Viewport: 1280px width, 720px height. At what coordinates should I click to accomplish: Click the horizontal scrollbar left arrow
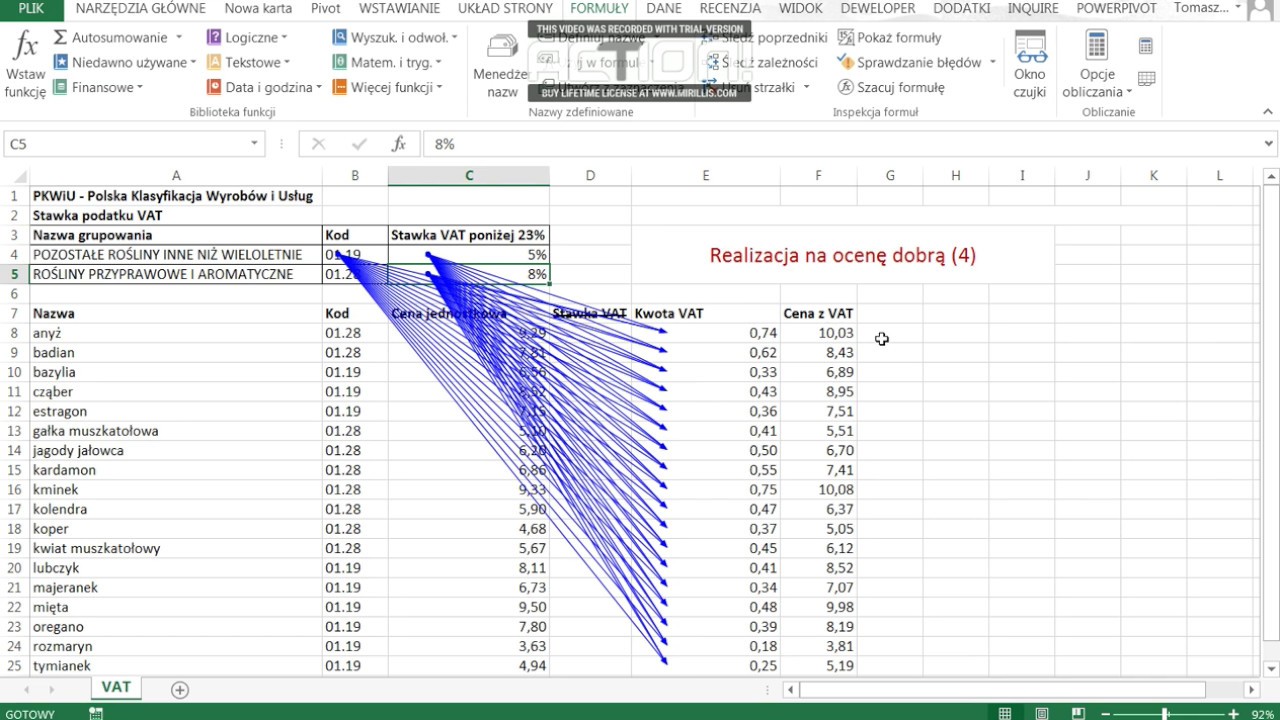coord(790,689)
